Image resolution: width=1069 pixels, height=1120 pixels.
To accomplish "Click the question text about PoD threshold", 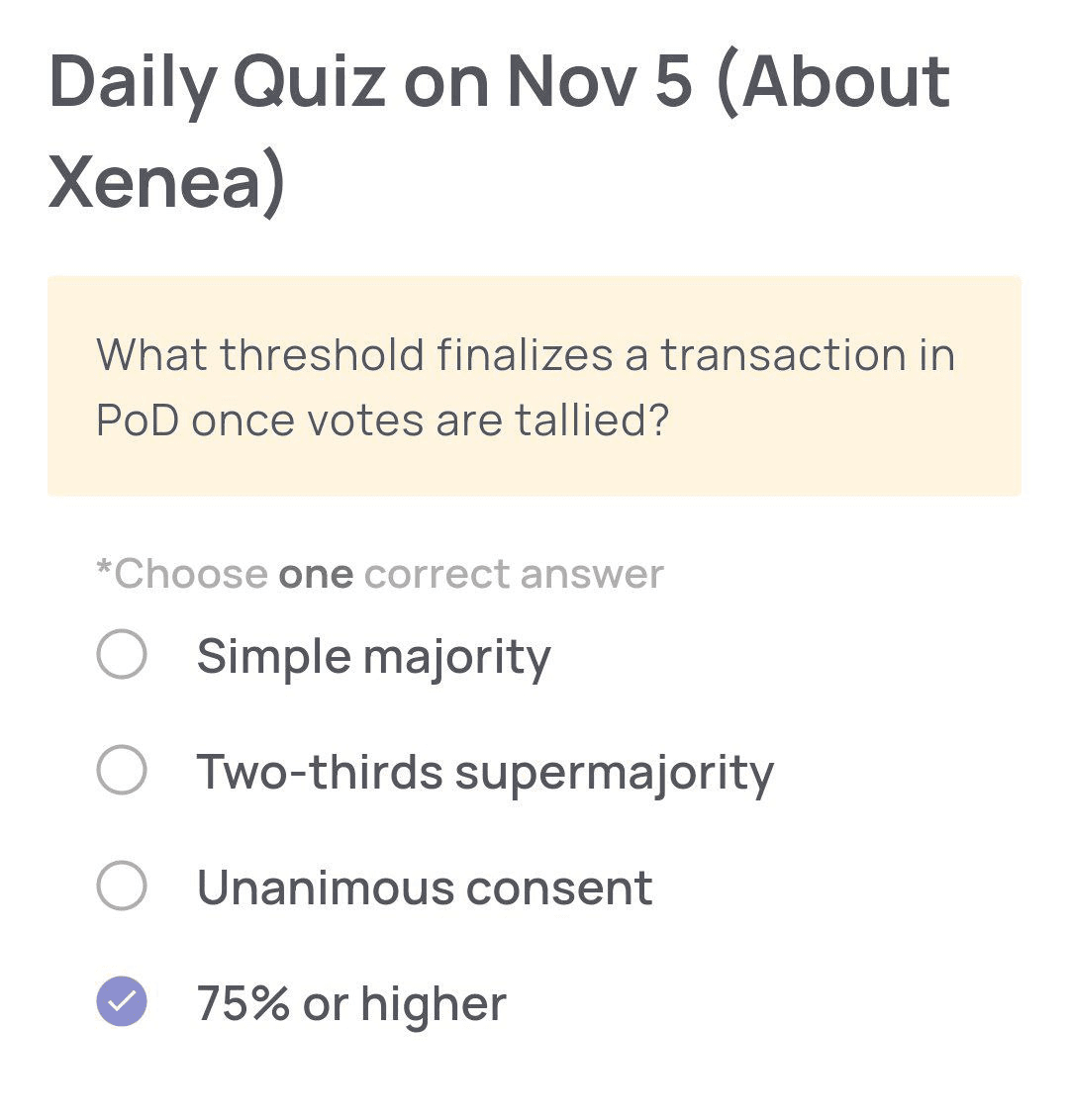I will pos(525,387).
